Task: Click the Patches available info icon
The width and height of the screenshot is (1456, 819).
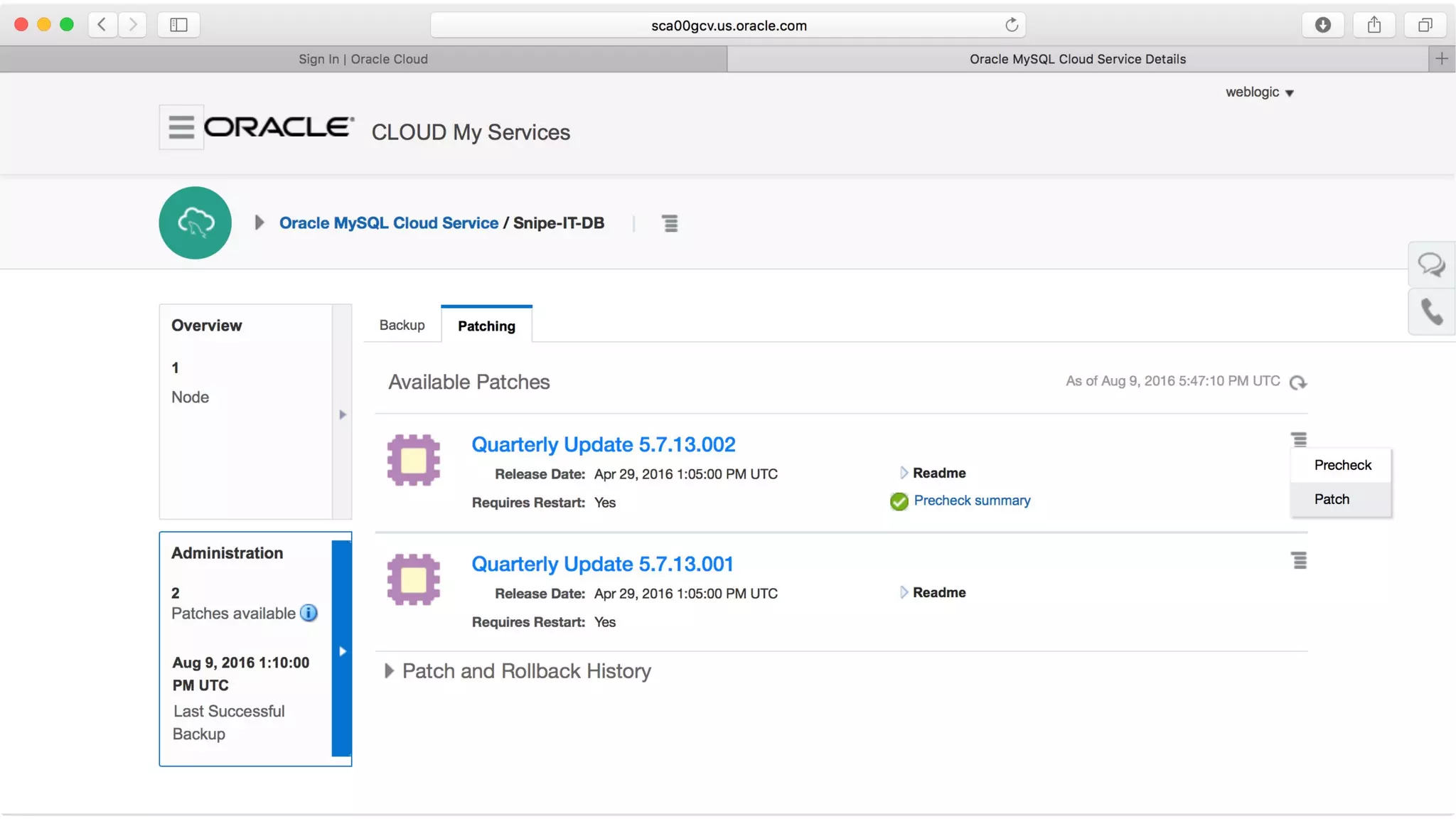Action: (x=309, y=613)
